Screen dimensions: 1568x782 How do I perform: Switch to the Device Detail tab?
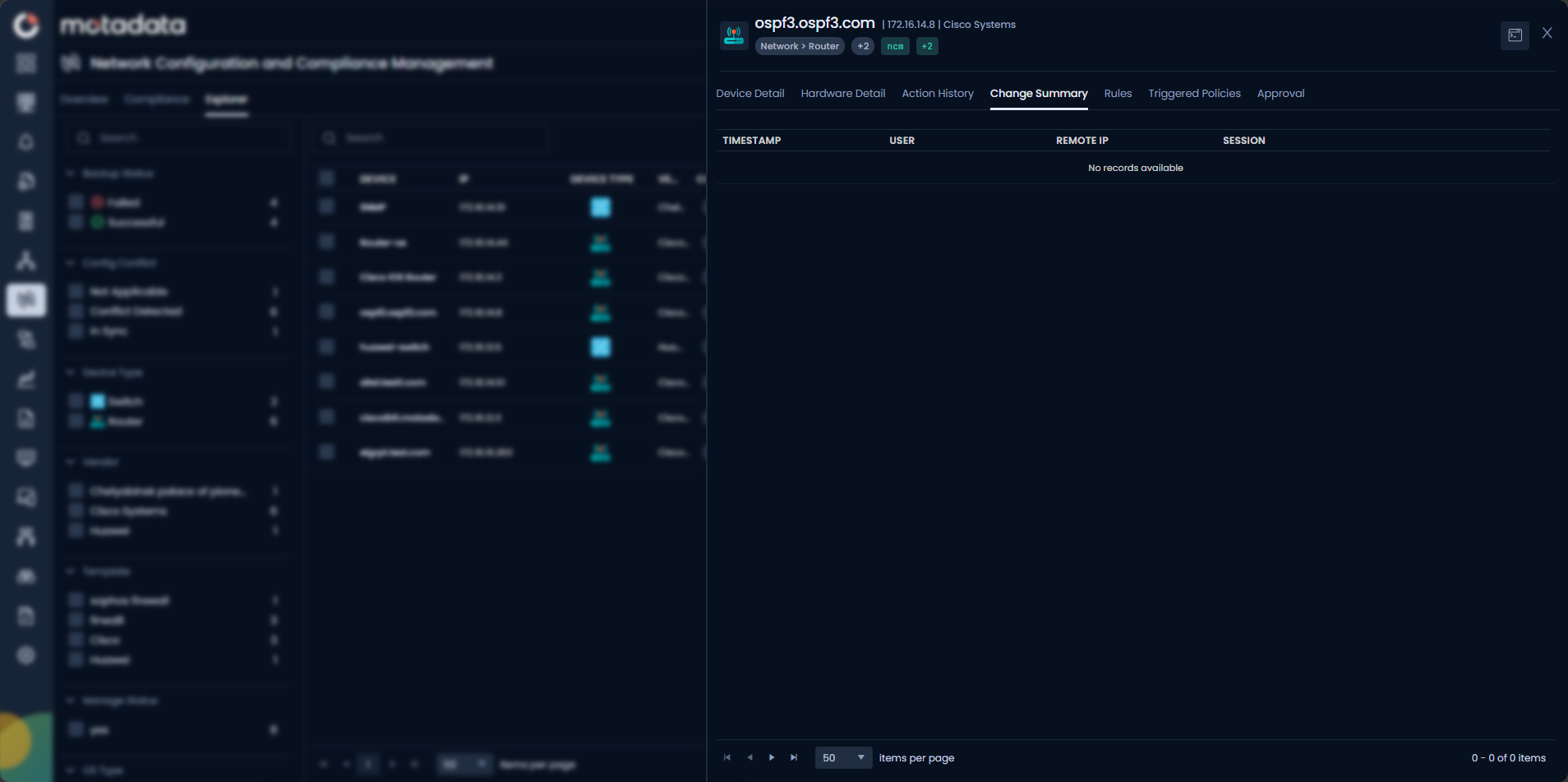coord(750,94)
